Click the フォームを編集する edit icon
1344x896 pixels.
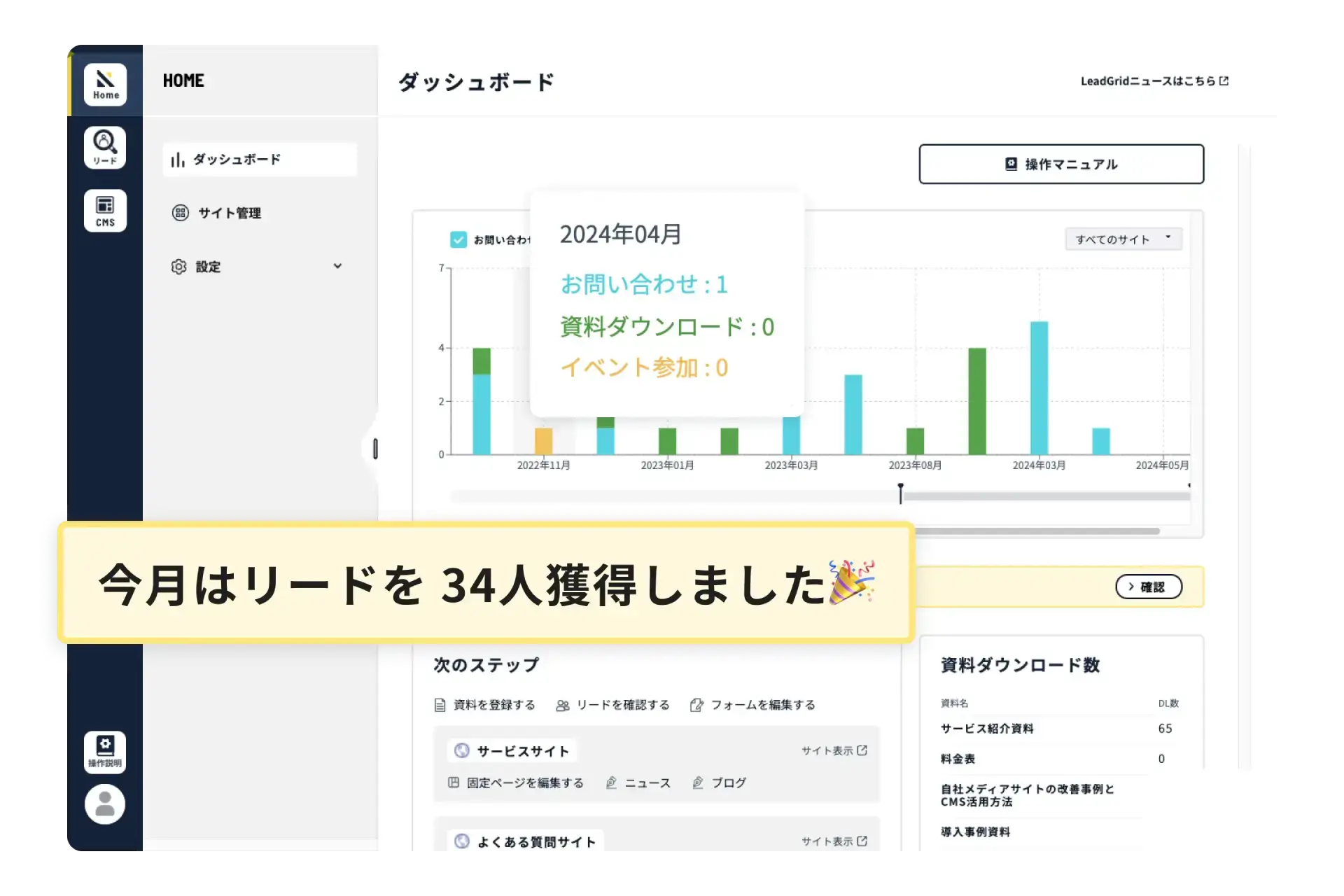696,705
